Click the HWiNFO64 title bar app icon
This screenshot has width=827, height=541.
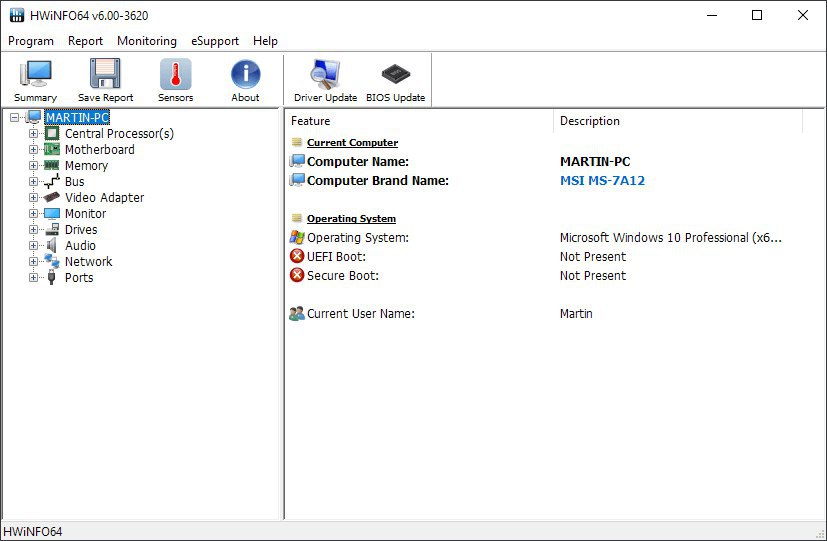[x=17, y=15]
